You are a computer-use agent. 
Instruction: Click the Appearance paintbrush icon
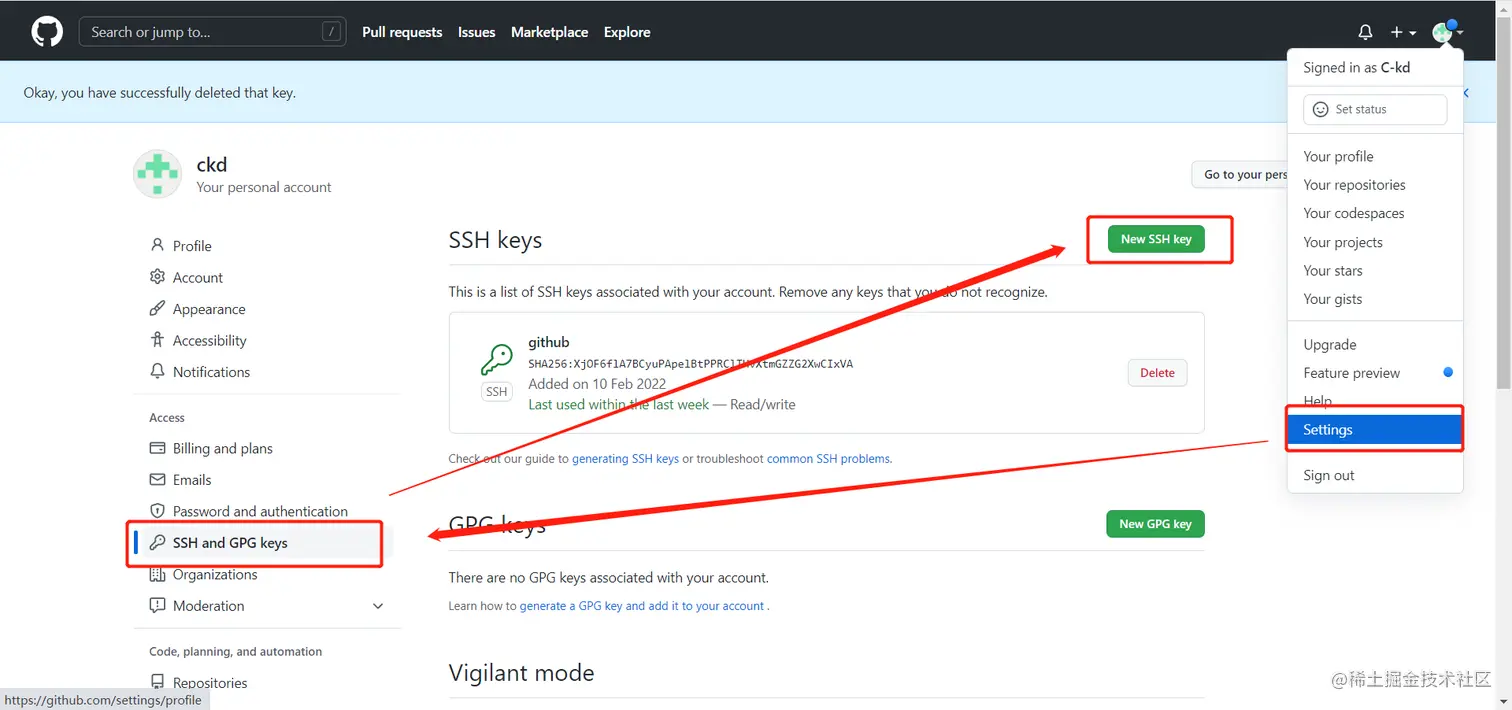coord(157,308)
